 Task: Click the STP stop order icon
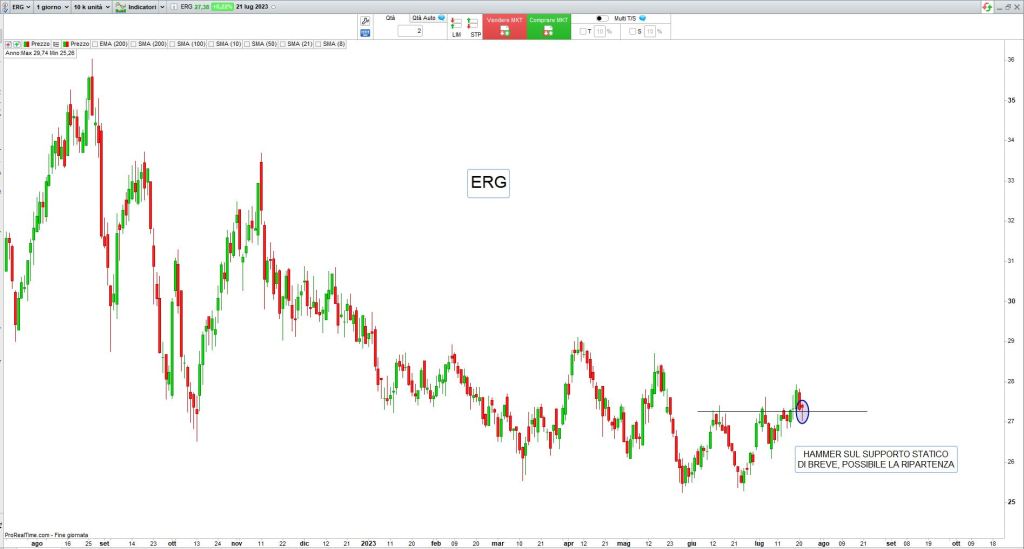(473, 27)
